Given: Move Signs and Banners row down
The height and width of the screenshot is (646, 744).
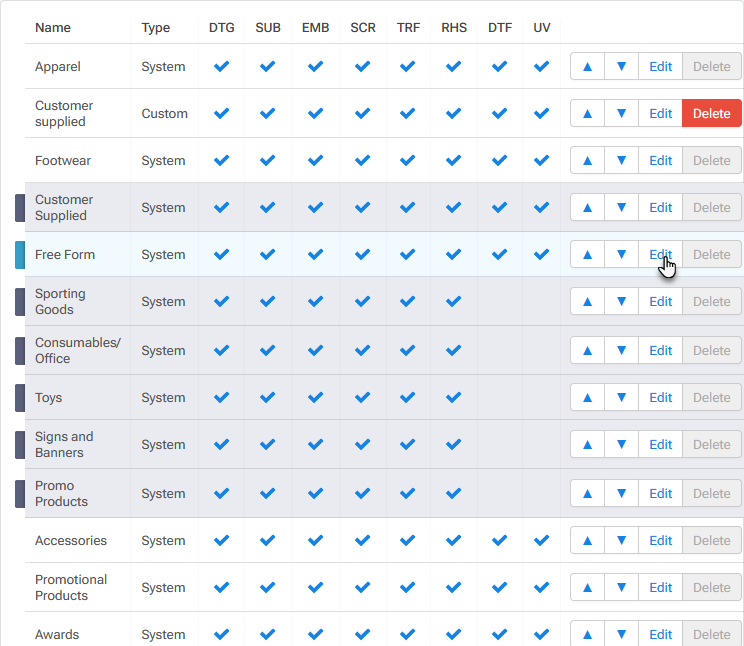Looking at the screenshot, I should pos(621,444).
